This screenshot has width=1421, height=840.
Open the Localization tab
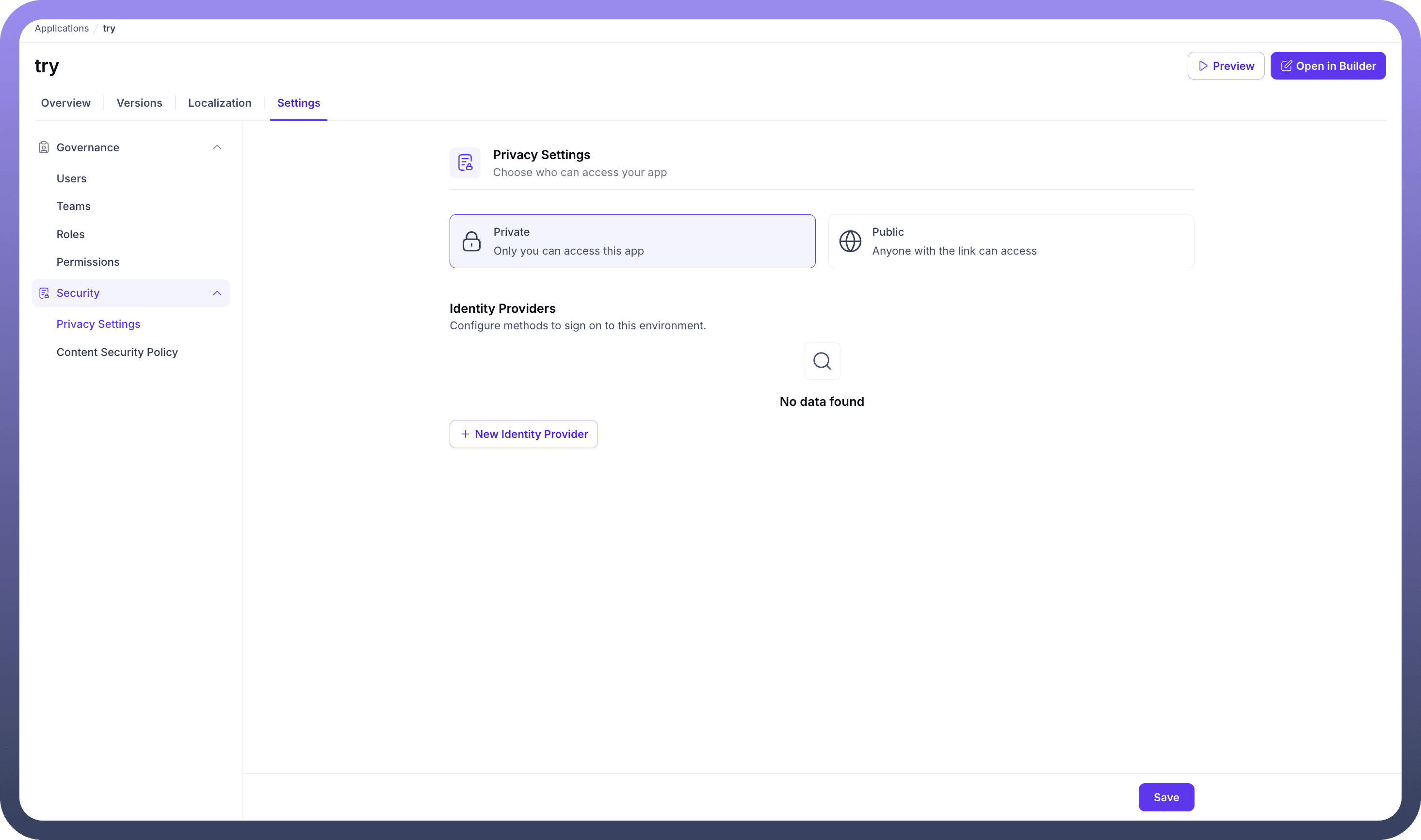click(220, 103)
